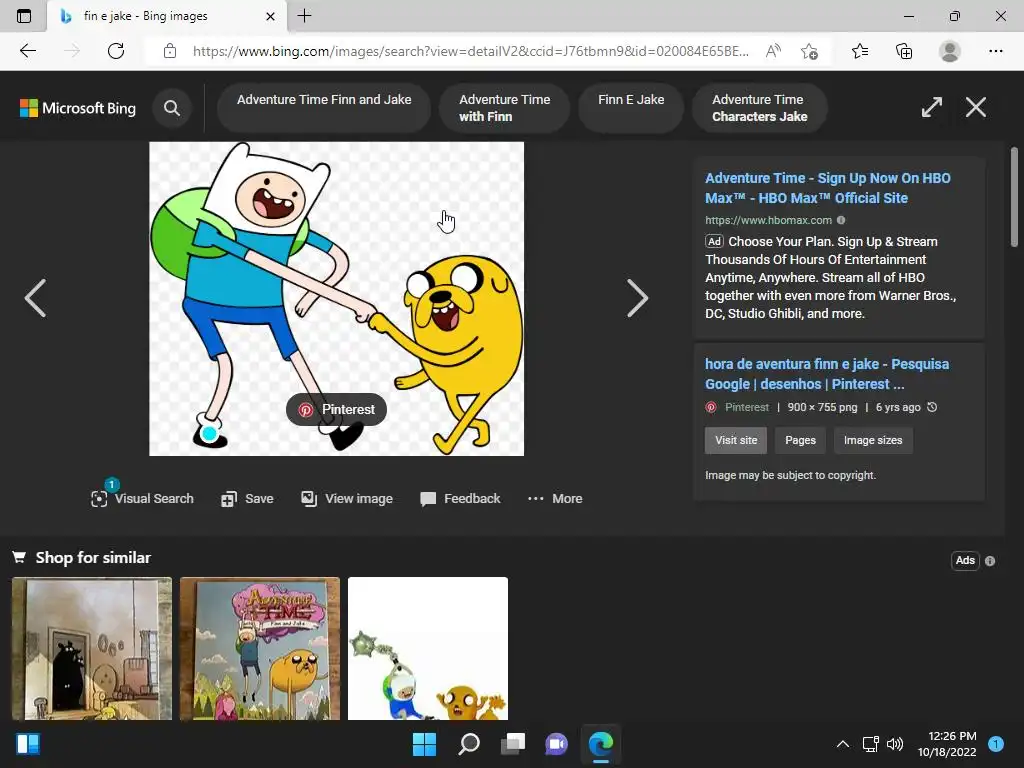Open Windows Widgets from taskbar
Viewport: 1024px width, 768px height.
pos(28,744)
